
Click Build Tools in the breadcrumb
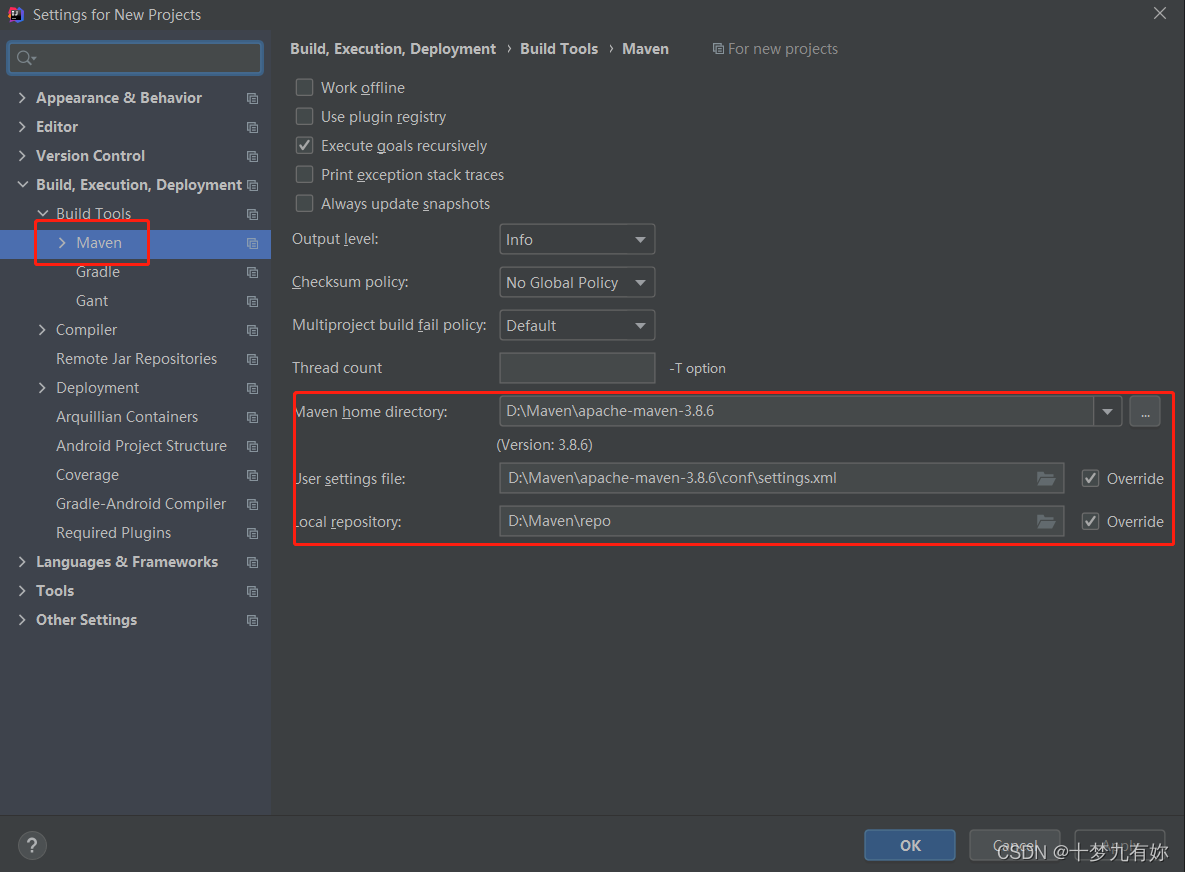[x=559, y=48]
